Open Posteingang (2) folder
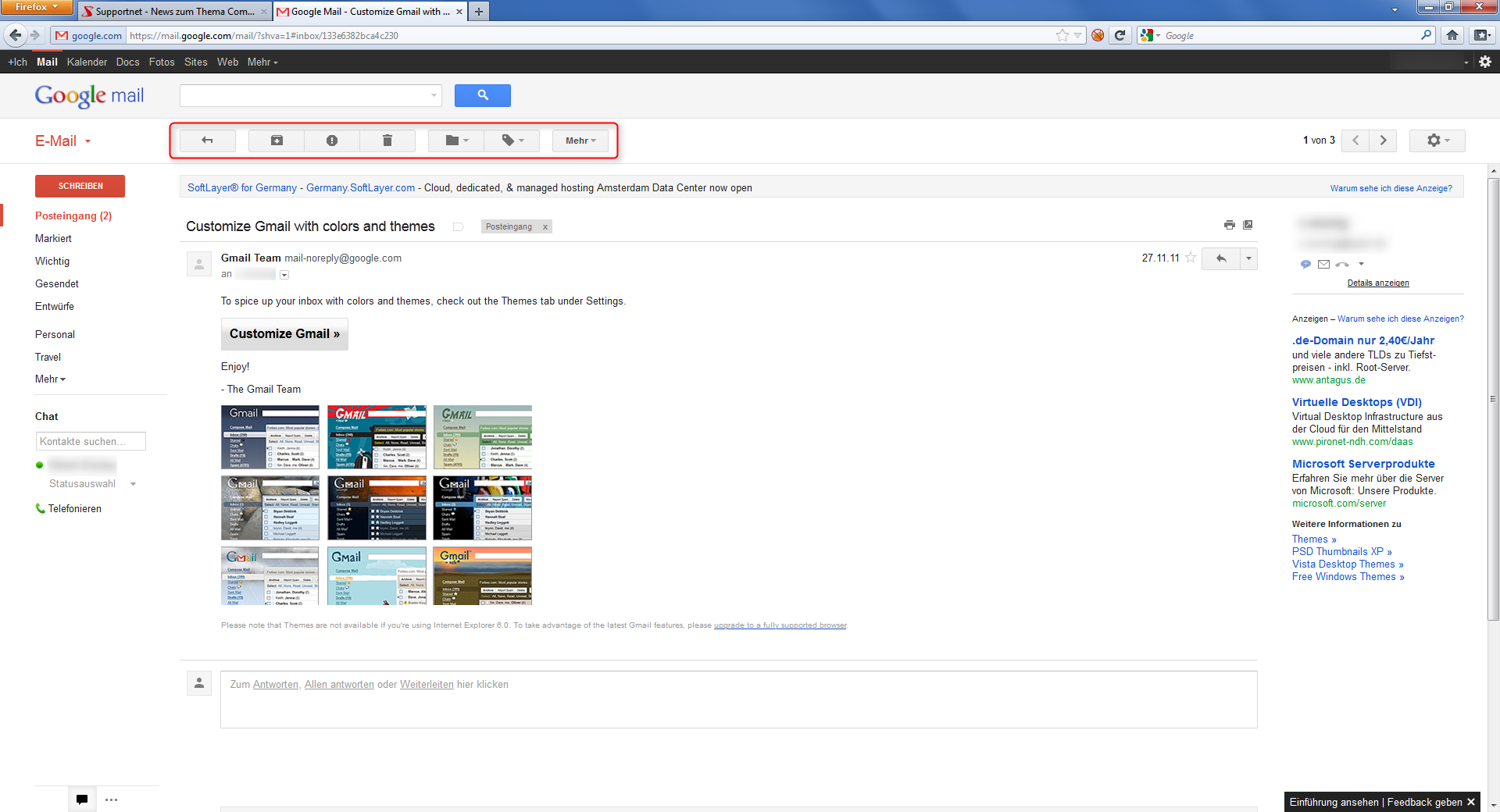Screen dimensions: 1500x812 coord(73,215)
